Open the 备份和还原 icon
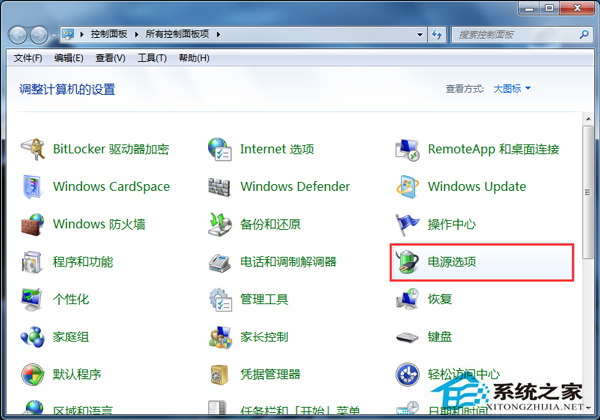The height and width of the screenshot is (420, 600). (x=220, y=224)
